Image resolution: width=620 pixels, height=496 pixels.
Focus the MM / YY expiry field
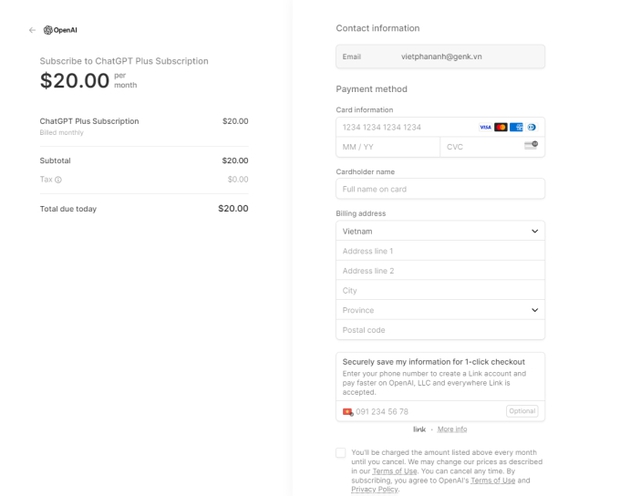[388, 147]
